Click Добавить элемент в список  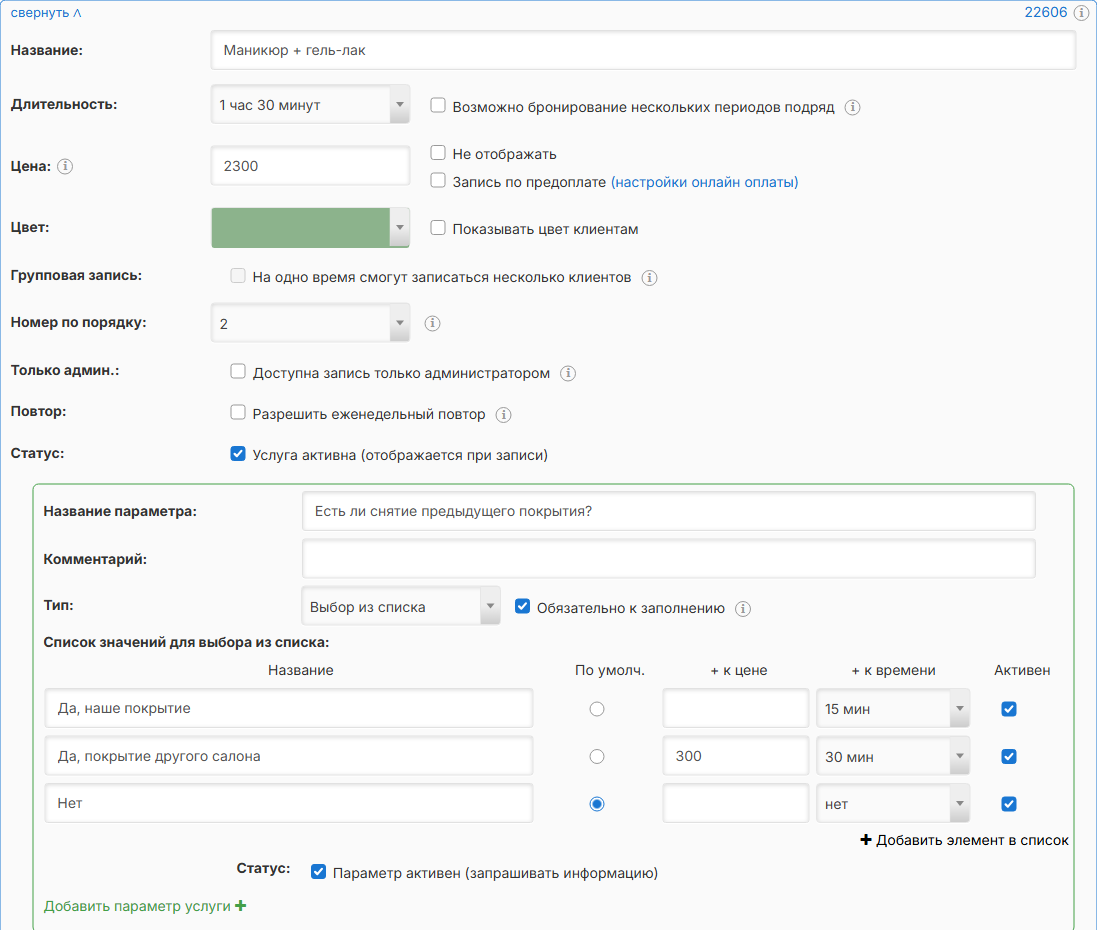964,840
